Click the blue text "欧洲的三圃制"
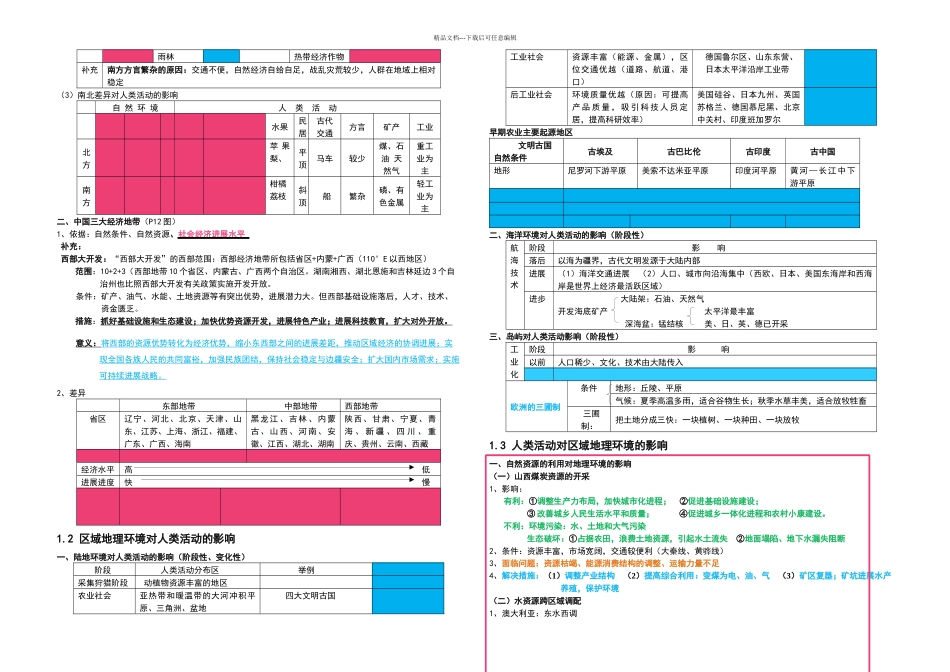Screen dimensions: 950x672 coord(535,407)
